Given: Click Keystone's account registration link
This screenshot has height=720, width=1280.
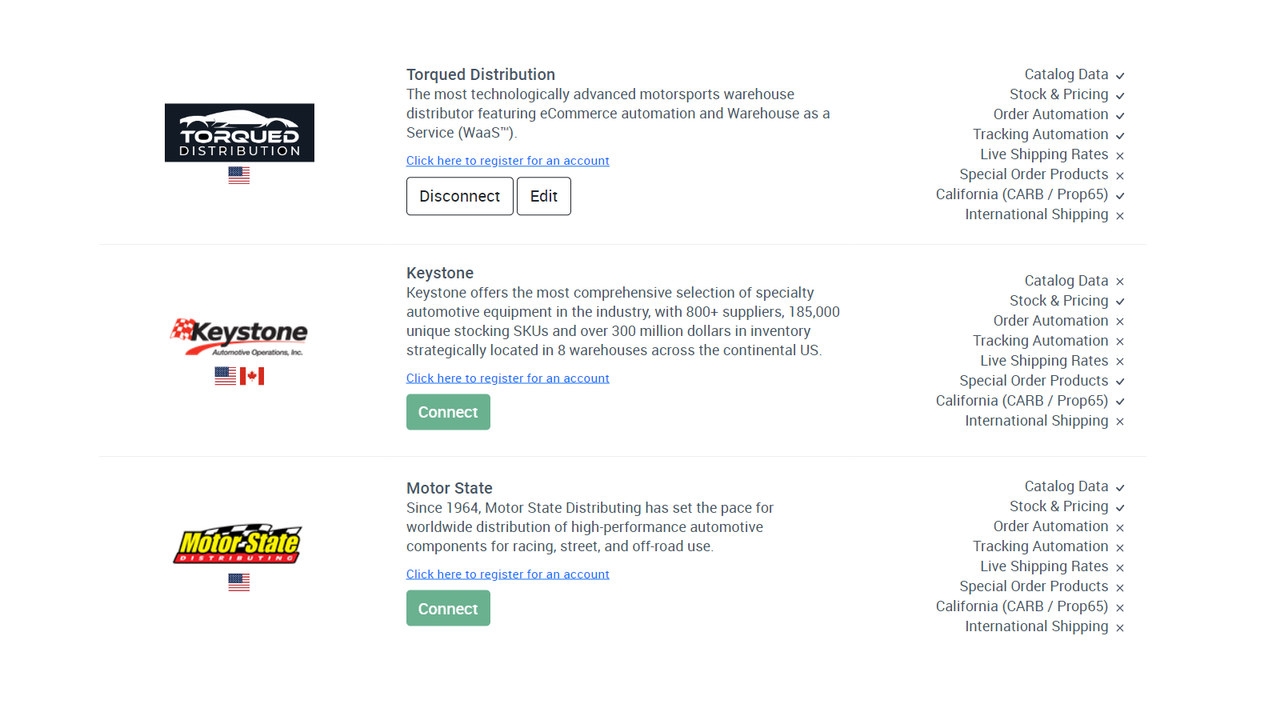Looking at the screenshot, I should (x=507, y=377).
